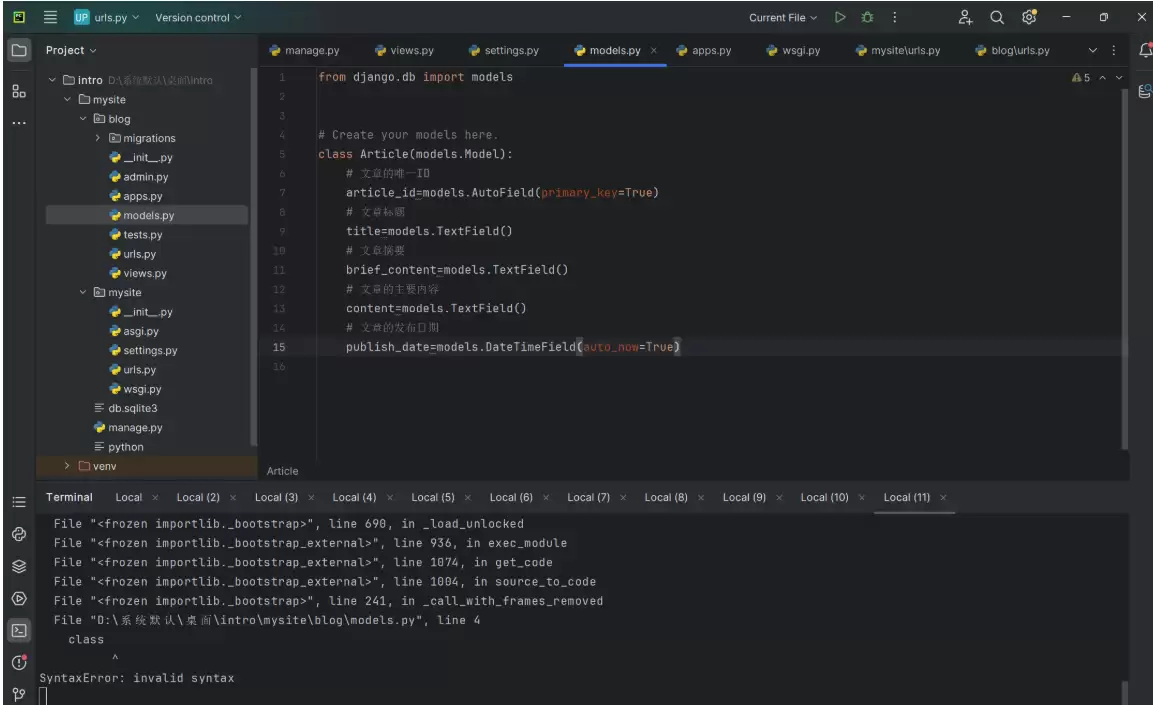Switch to blog\urls.py editor tab
Screen dimensions: 1153x705
tap(1012, 50)
